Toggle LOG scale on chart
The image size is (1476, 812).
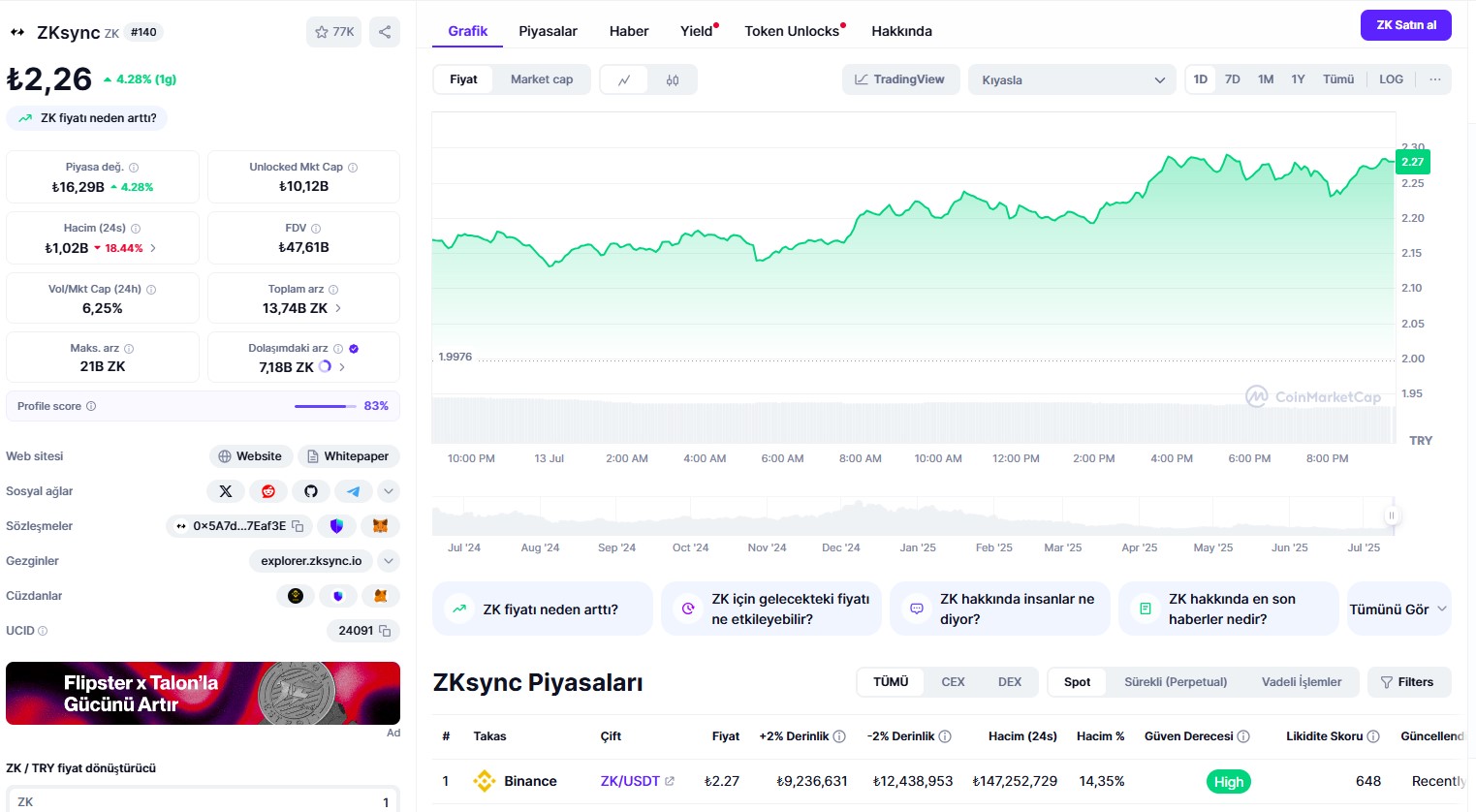pos(1392,79)
